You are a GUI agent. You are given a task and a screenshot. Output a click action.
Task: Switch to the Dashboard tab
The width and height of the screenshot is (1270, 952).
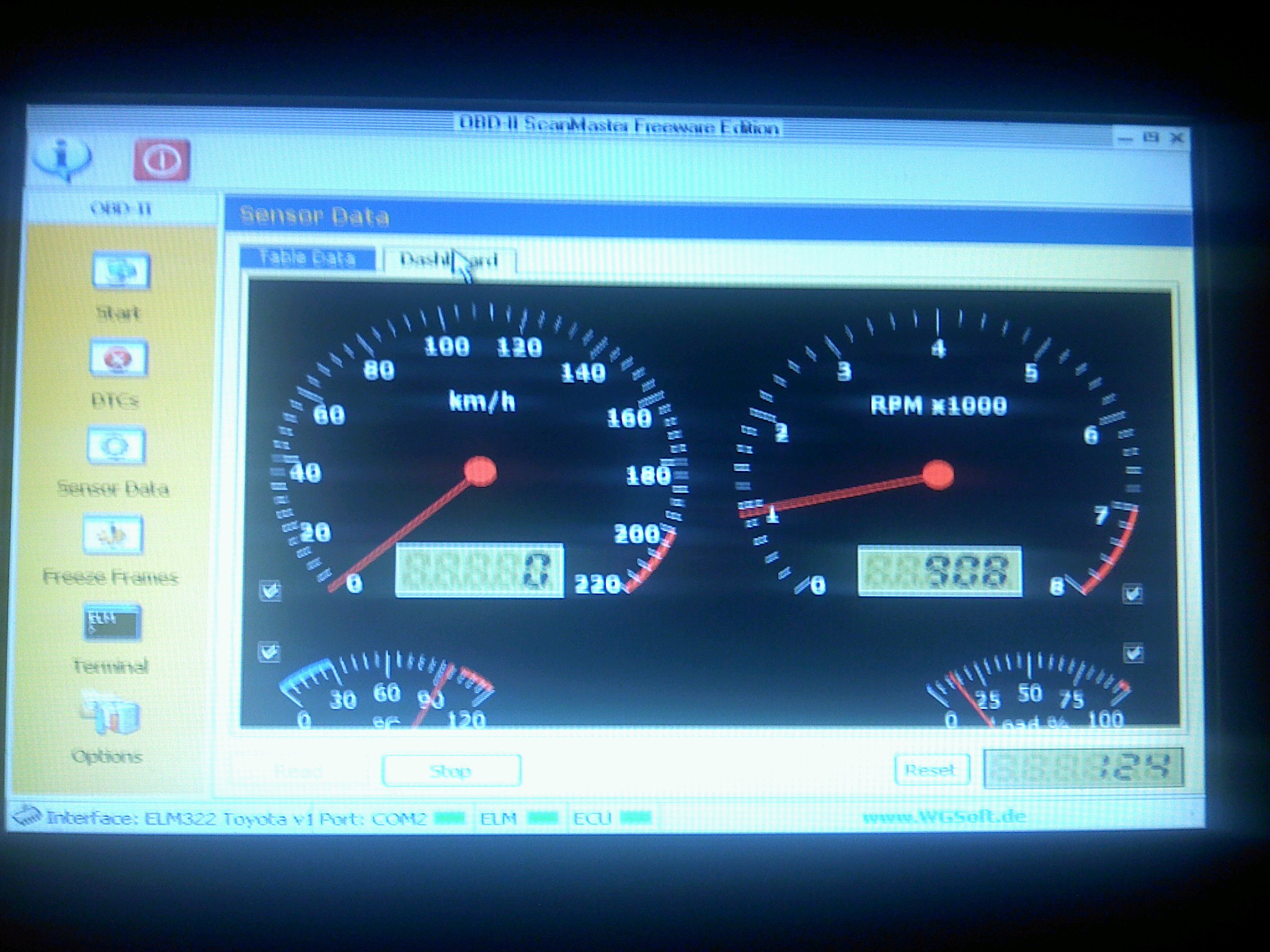click(x=449, y=259)
